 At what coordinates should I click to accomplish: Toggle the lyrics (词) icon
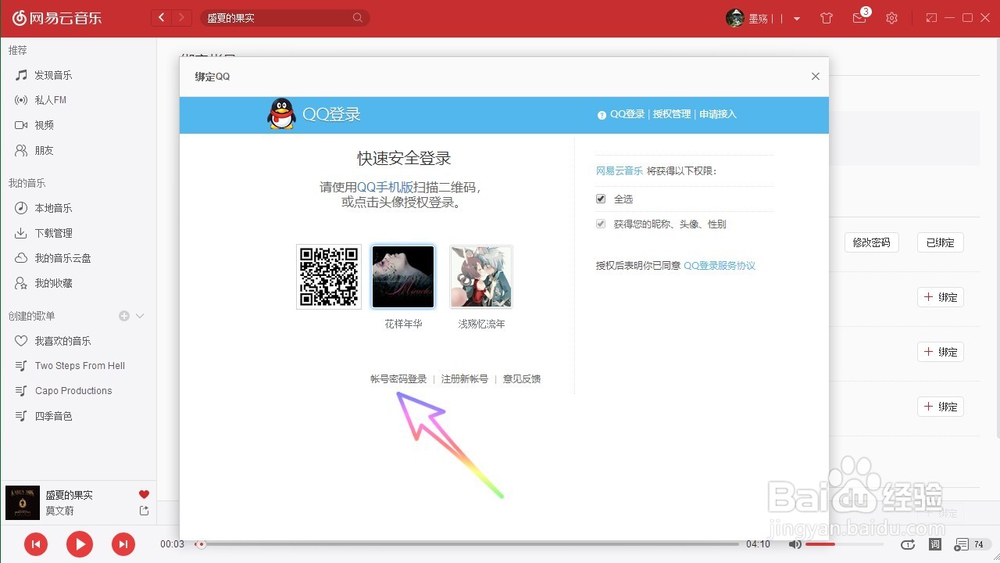[x=935, y=545]
